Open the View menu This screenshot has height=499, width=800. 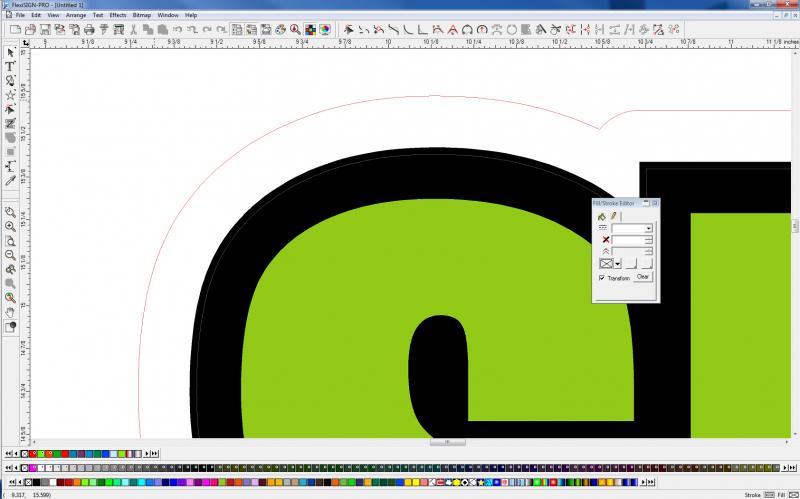(x=53, y=15)
